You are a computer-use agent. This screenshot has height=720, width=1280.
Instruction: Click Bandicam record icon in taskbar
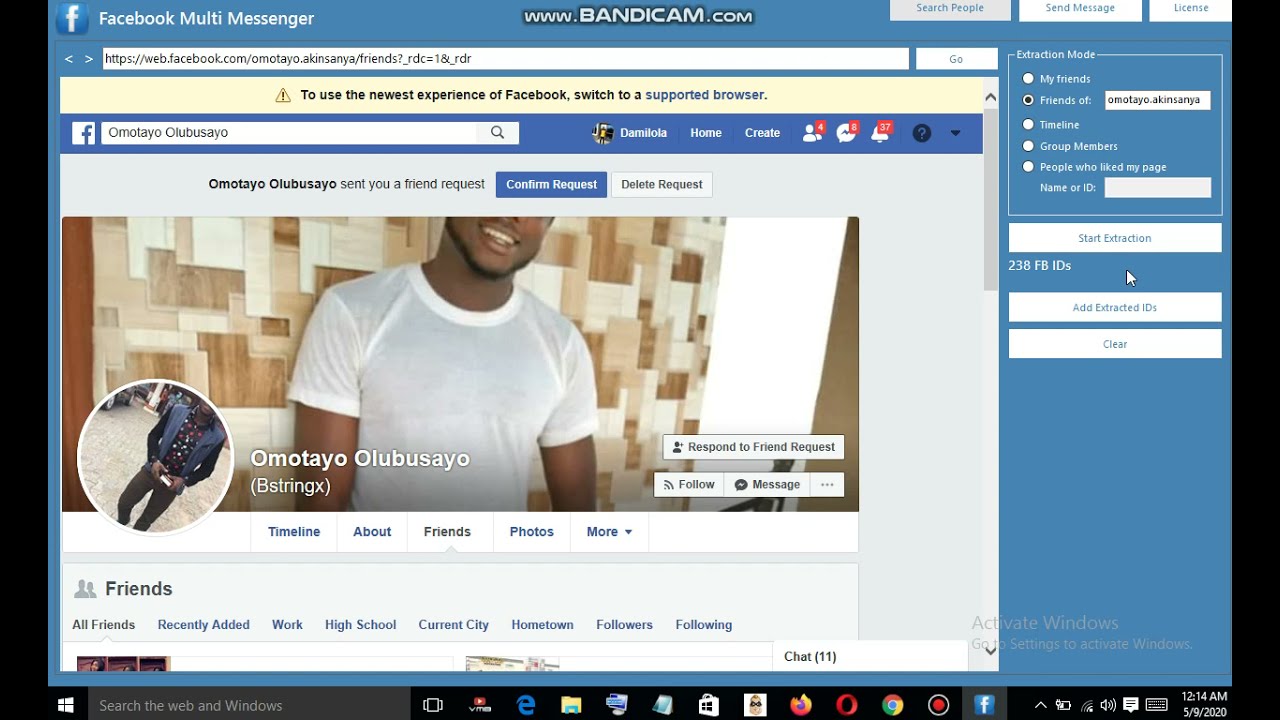[938, 705]
